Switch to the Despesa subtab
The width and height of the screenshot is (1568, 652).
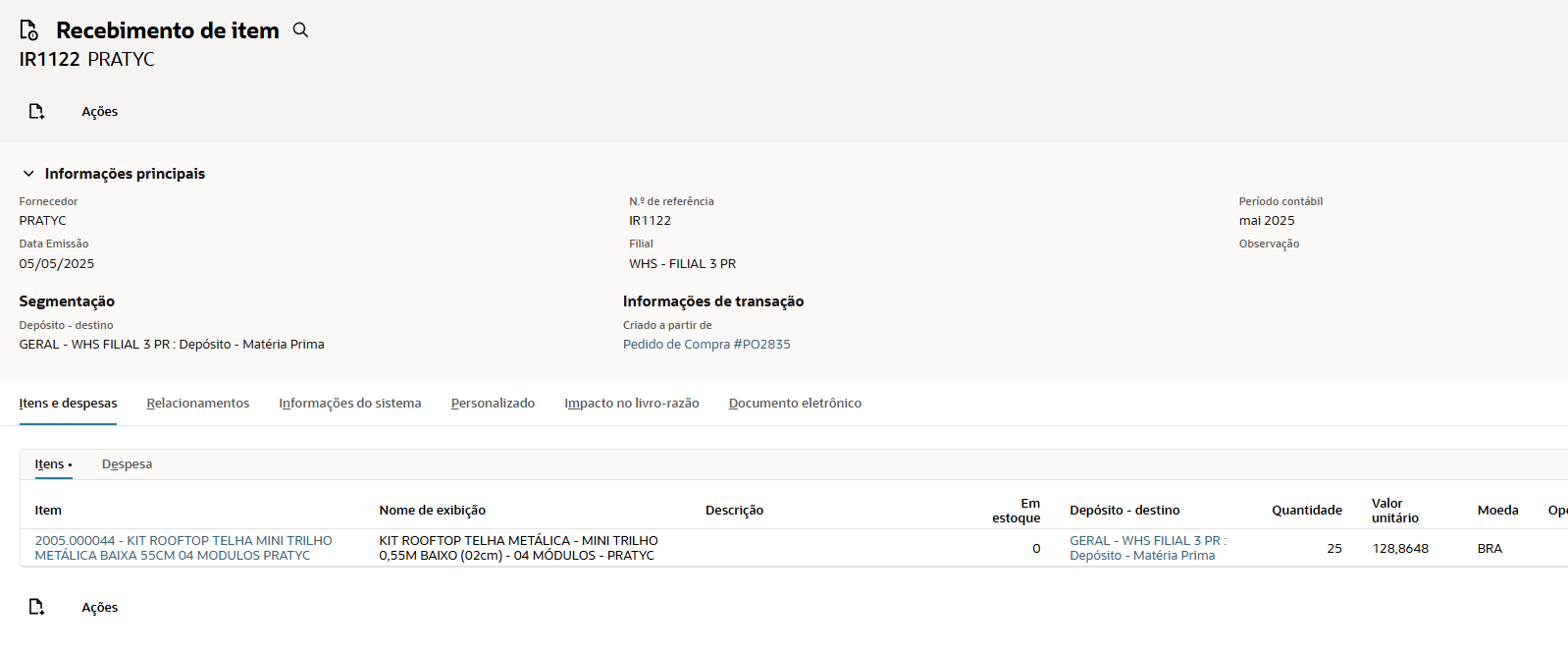(127, 464)
